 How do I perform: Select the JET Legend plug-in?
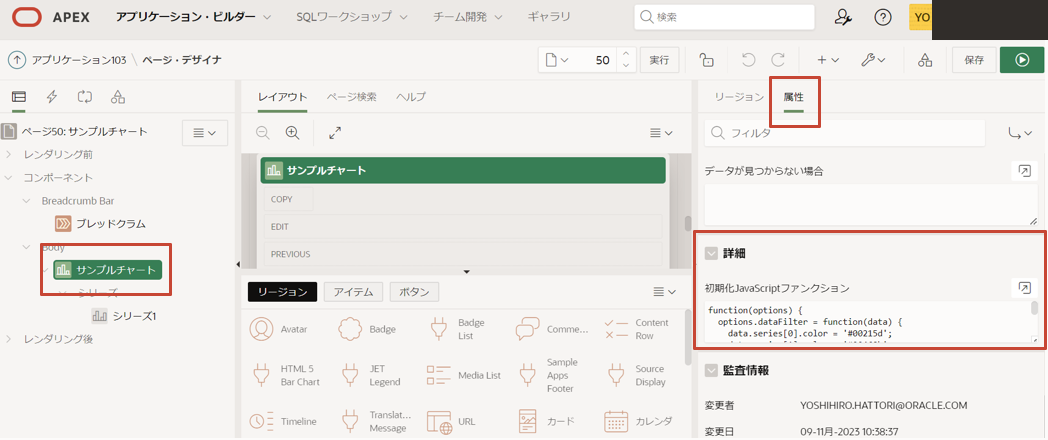(372, 375)
